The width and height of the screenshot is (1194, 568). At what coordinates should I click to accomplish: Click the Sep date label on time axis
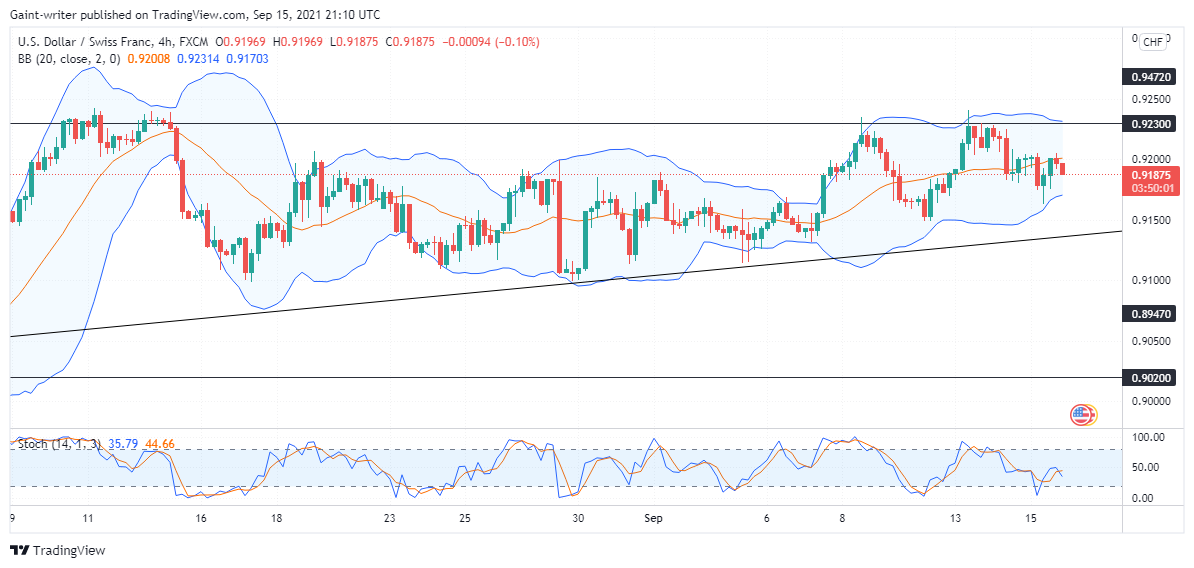coord(654,519)
